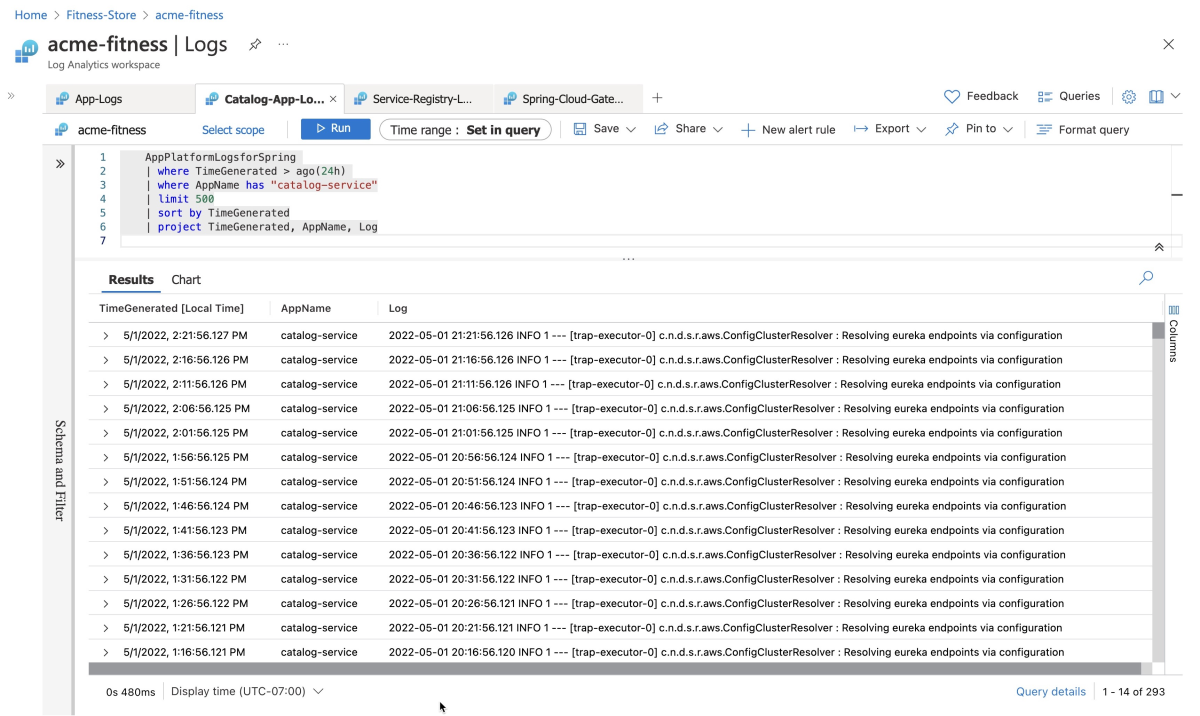The height and width of the screenshot is (716, 1200).
Task: Pin the acme-fitness Logs page
Action: 255,45
